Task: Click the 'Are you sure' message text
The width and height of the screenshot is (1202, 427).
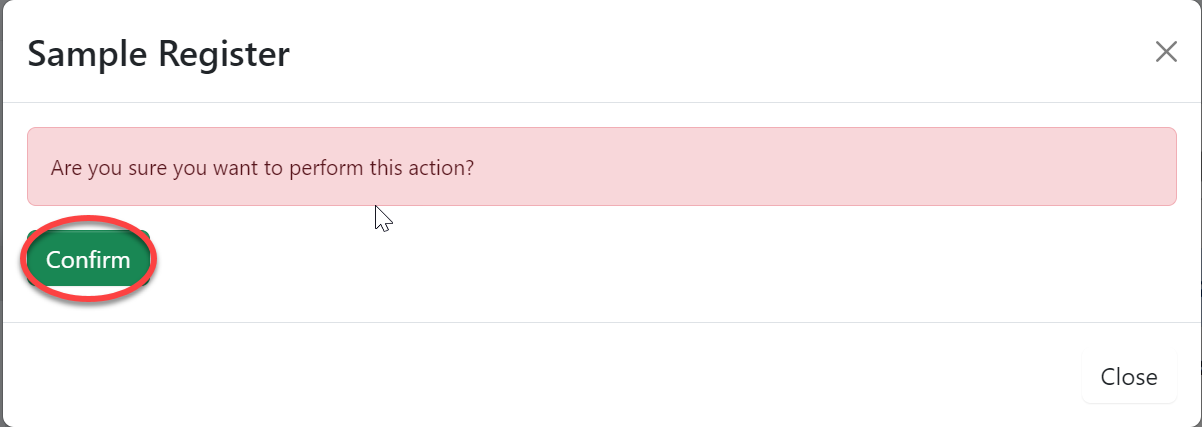Action: 262,167
